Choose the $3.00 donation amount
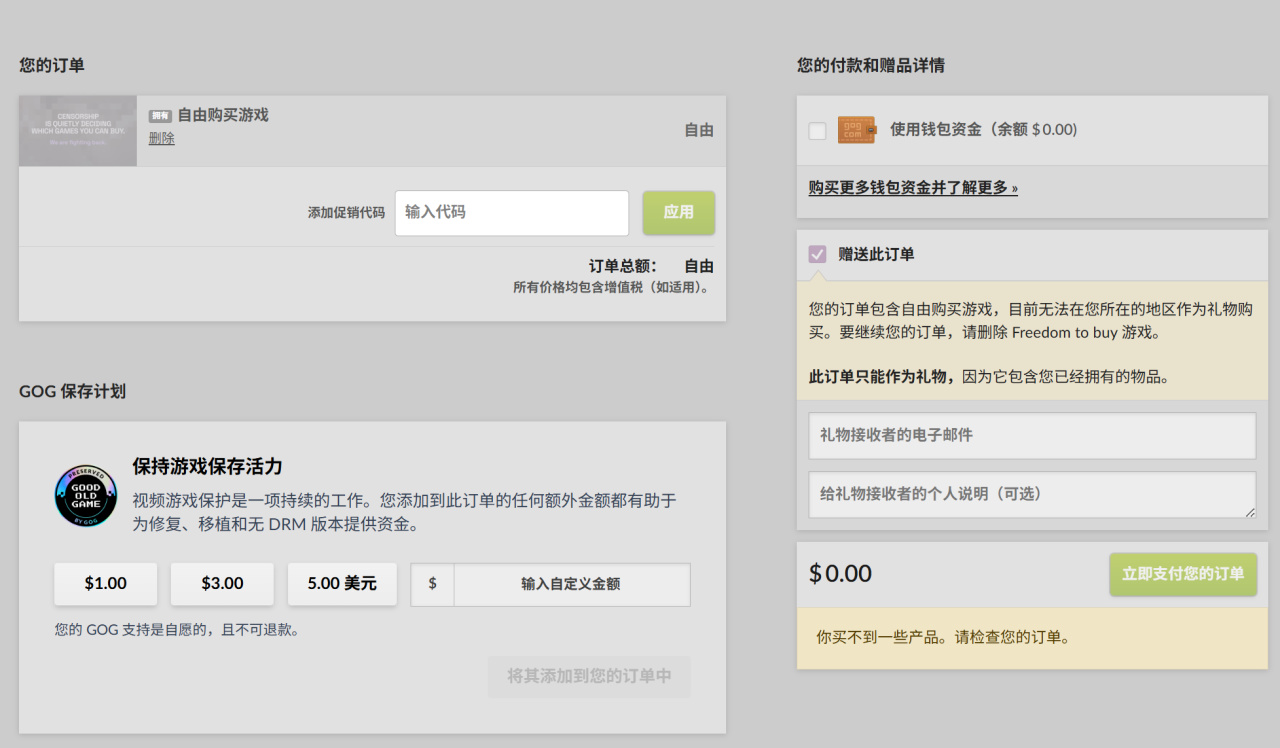This screenshot has width=1280, height=748. click(x=222, y=584)
